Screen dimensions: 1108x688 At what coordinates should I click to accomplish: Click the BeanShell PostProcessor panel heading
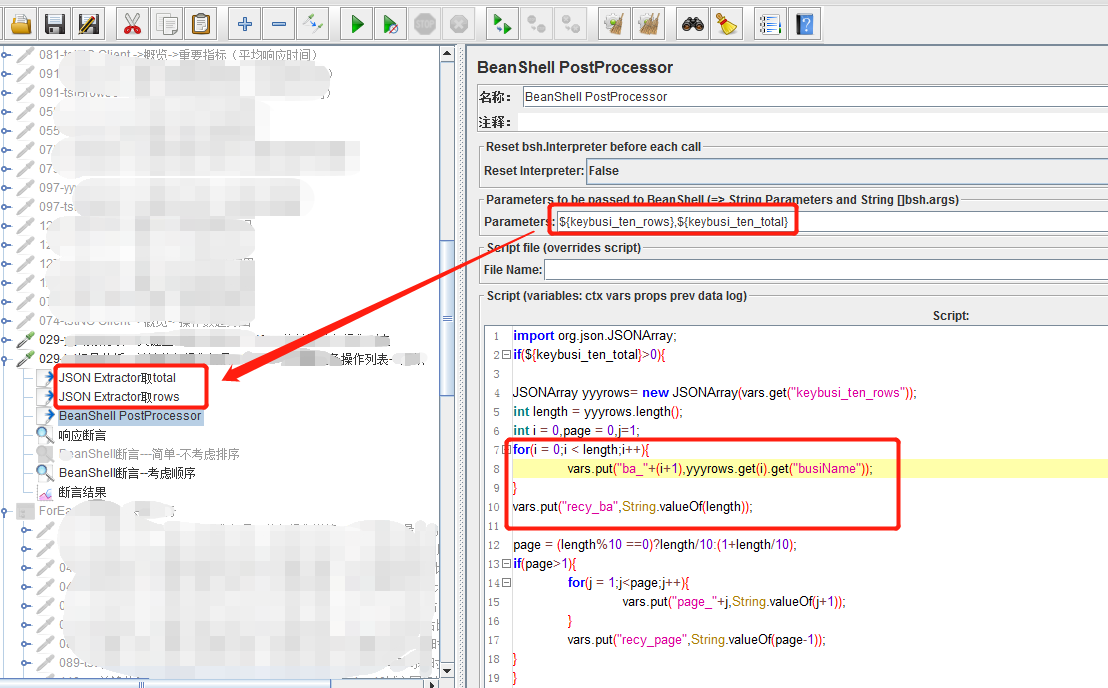coord(574,67)
